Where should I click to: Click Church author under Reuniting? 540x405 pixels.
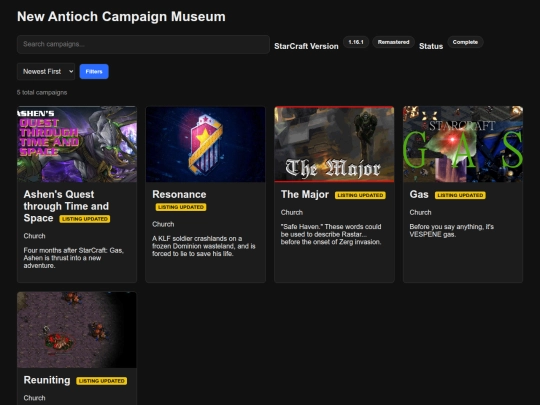coord(34,398)
